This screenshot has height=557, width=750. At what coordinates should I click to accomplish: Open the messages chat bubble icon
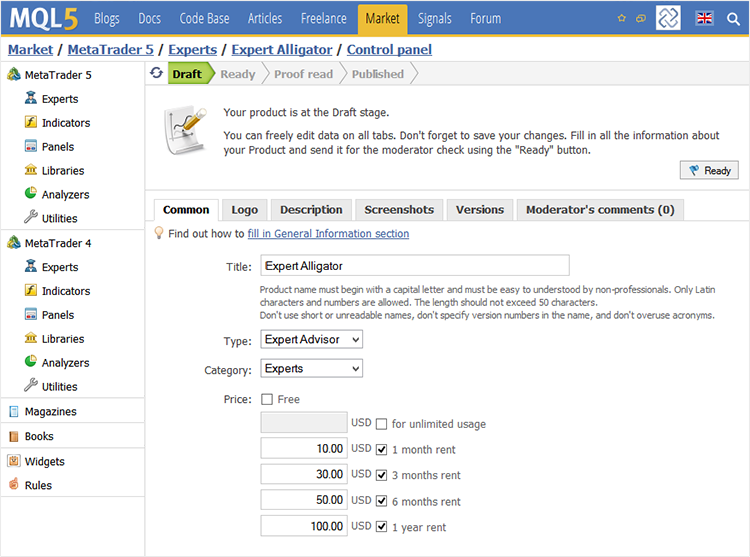pos(640,18)
